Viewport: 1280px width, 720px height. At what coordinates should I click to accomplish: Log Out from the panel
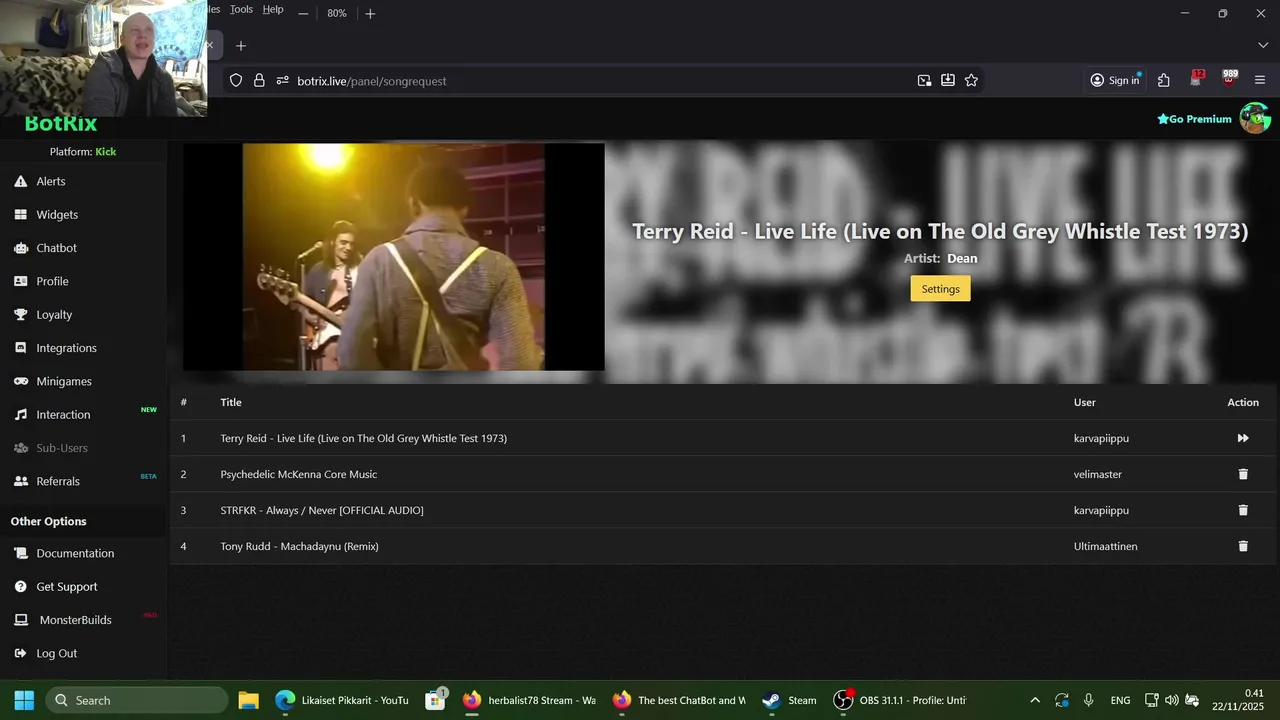[56, 653]
